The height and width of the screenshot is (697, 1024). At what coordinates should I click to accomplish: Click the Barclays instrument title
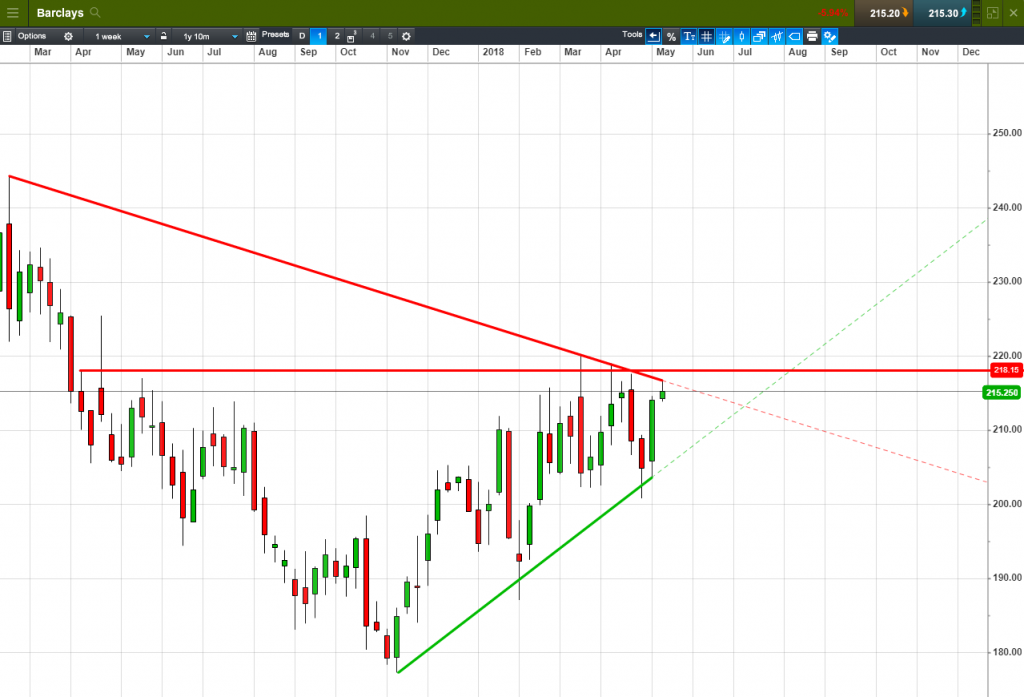point(60,13)
